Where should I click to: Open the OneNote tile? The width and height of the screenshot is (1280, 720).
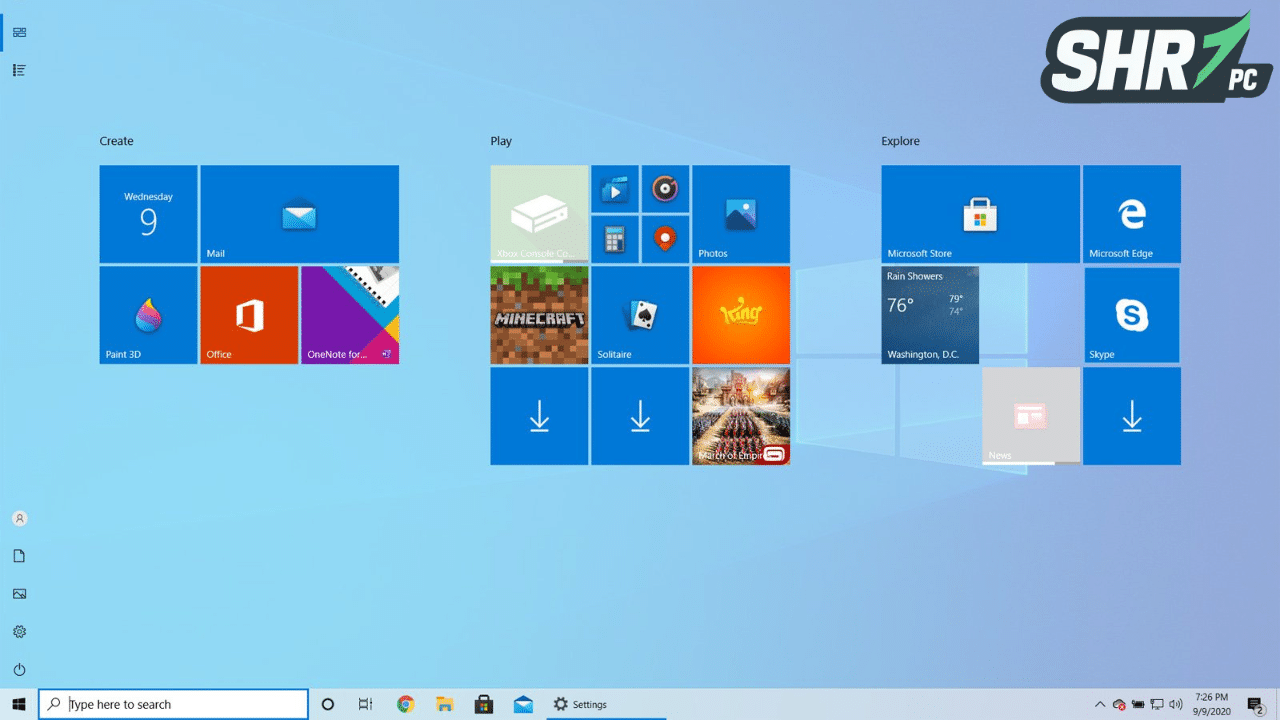(x=350, y=315)
